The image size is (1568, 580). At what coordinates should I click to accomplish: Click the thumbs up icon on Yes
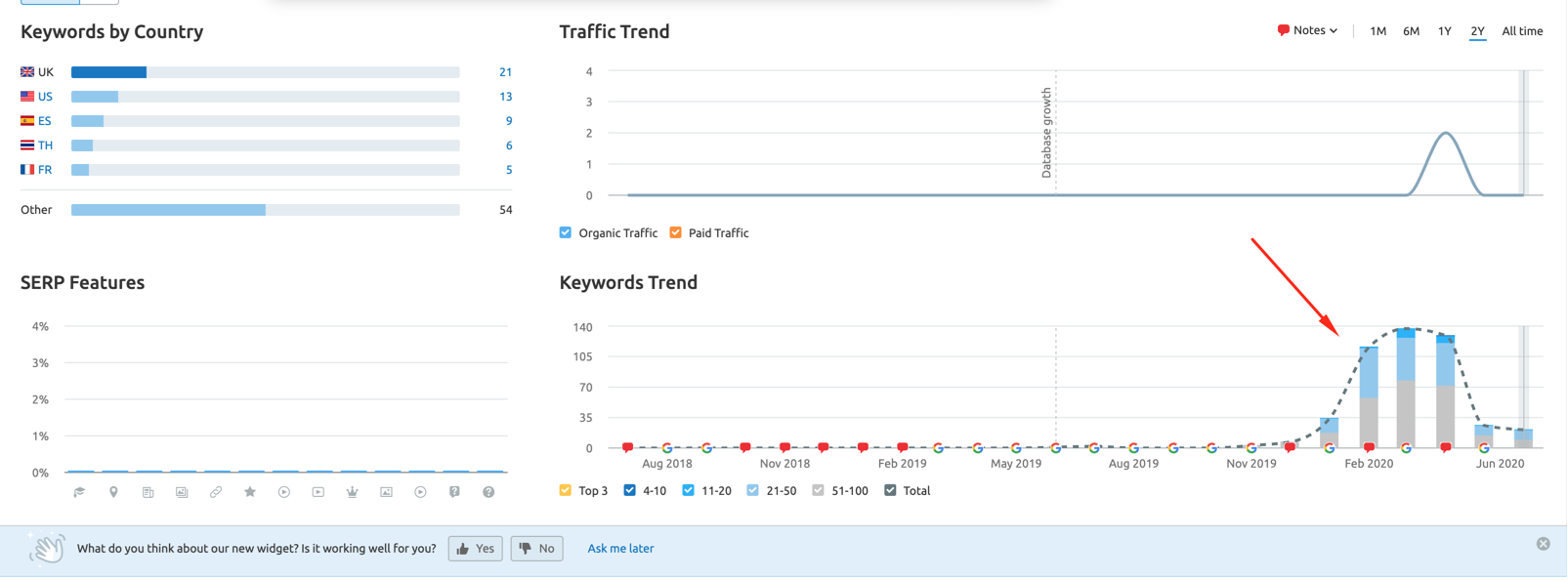pyautogui.click(x=463, y=549)
